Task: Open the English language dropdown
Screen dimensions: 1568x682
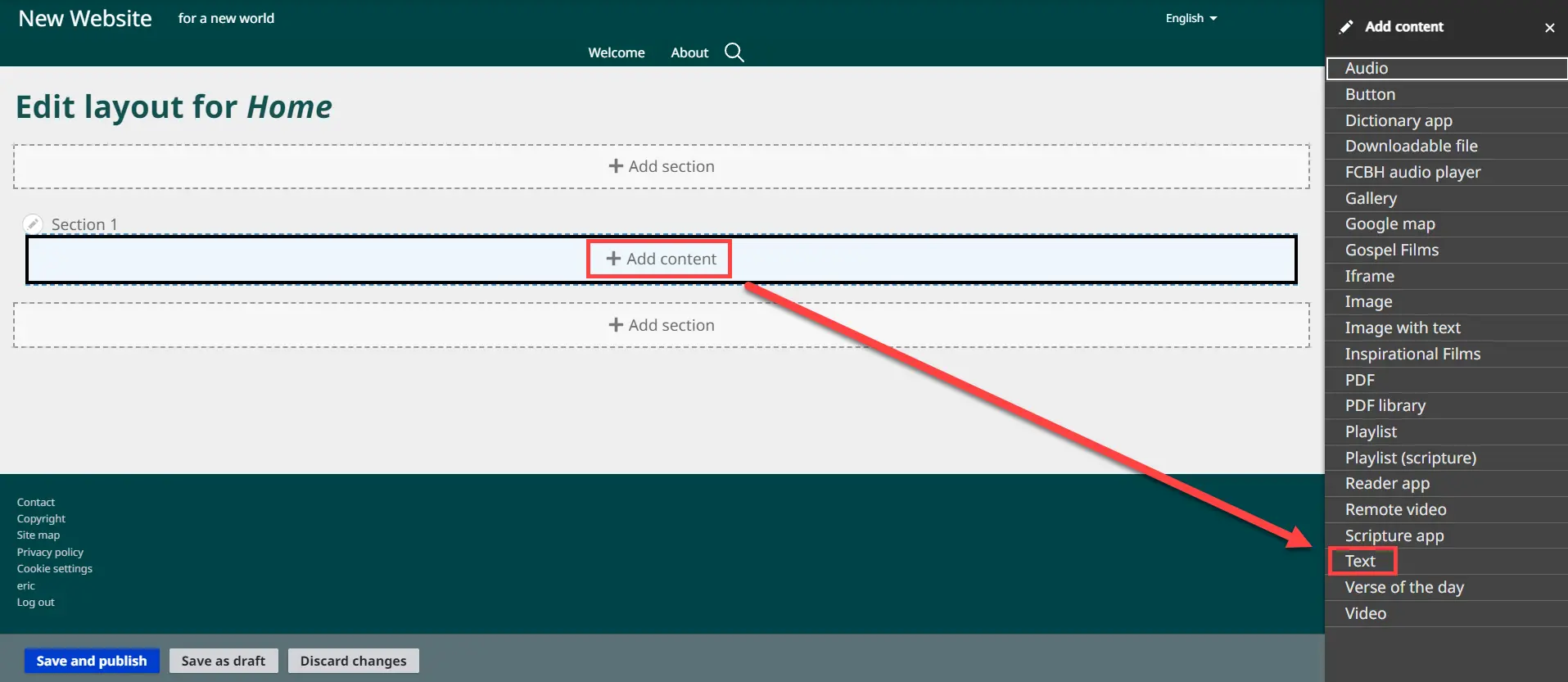Action: [1191, 18]
